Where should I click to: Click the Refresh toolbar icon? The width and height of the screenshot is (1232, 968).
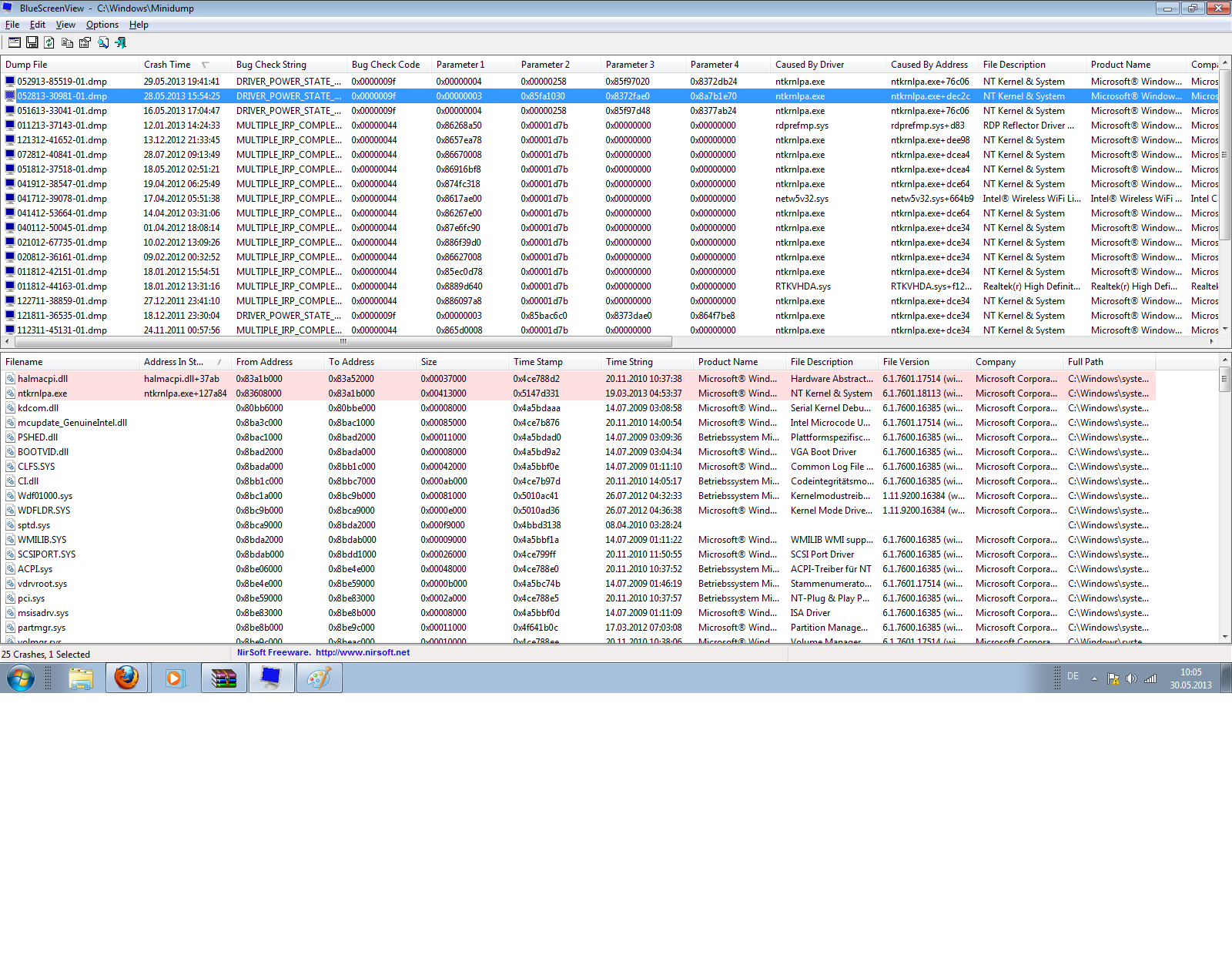coord(49,42)
